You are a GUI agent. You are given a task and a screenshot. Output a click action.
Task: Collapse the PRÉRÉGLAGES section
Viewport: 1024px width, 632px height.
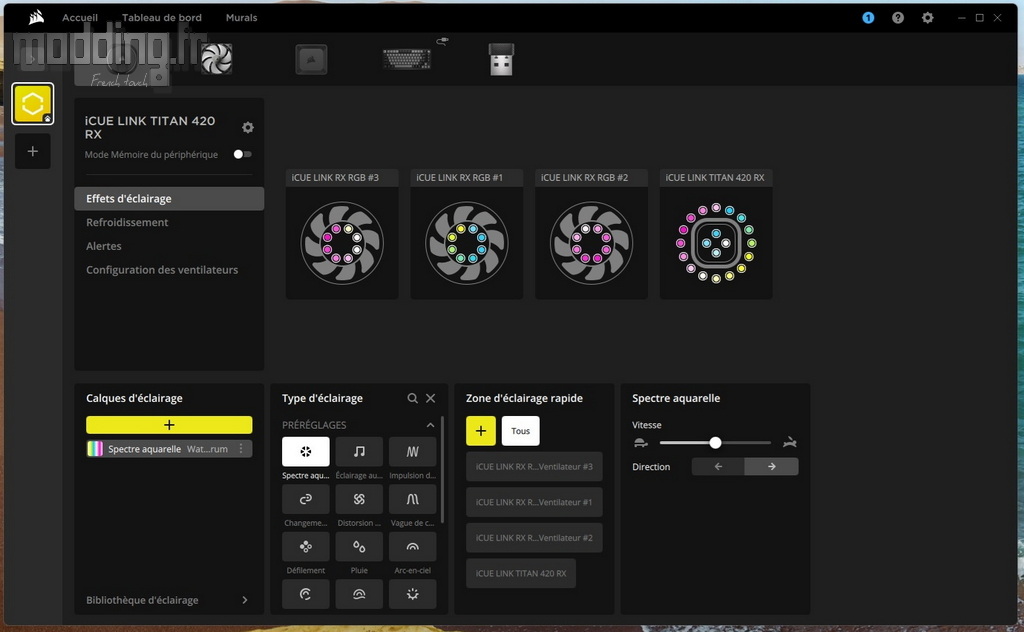click(430, 425)
